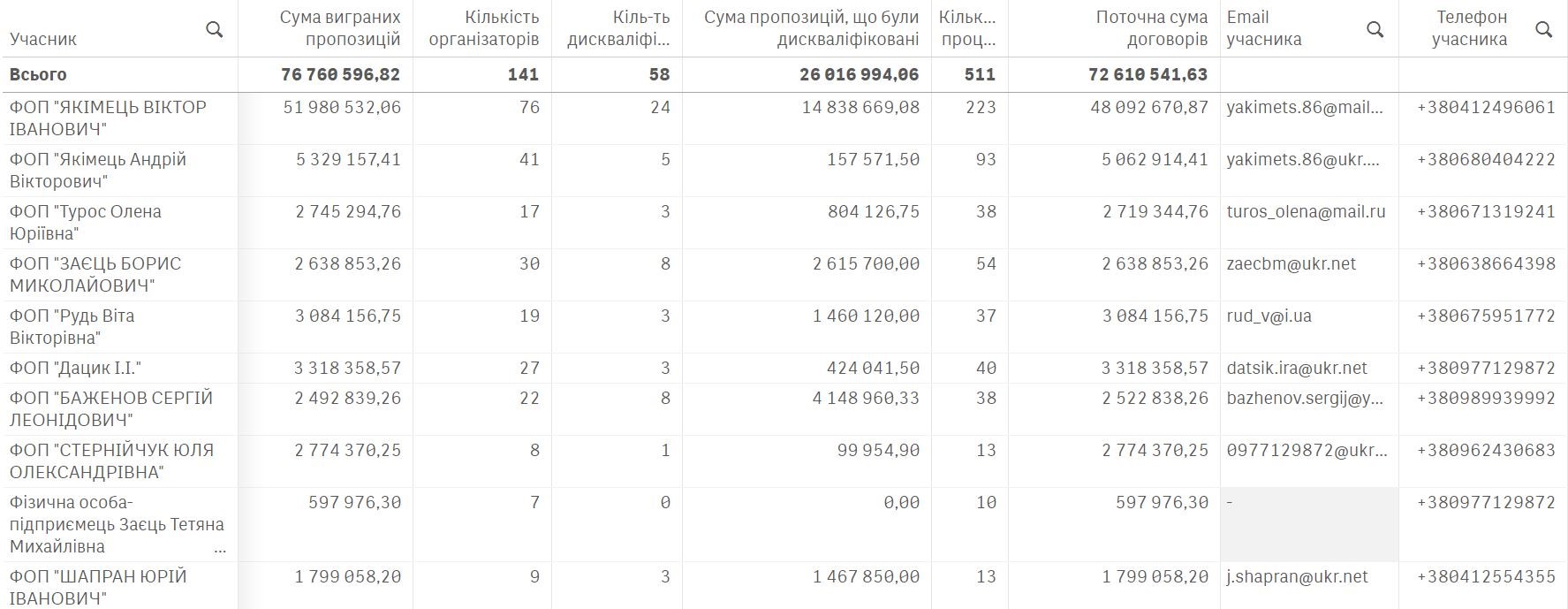The height and width of the screenshot is (609, 1568).
Task: Open search for the Телефон учасника column
Action: 1543,30
